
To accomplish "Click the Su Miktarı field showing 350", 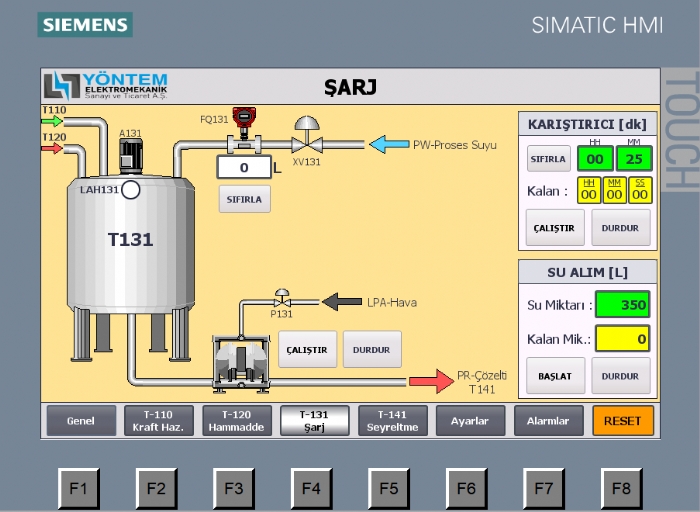I will coord(622,304).
